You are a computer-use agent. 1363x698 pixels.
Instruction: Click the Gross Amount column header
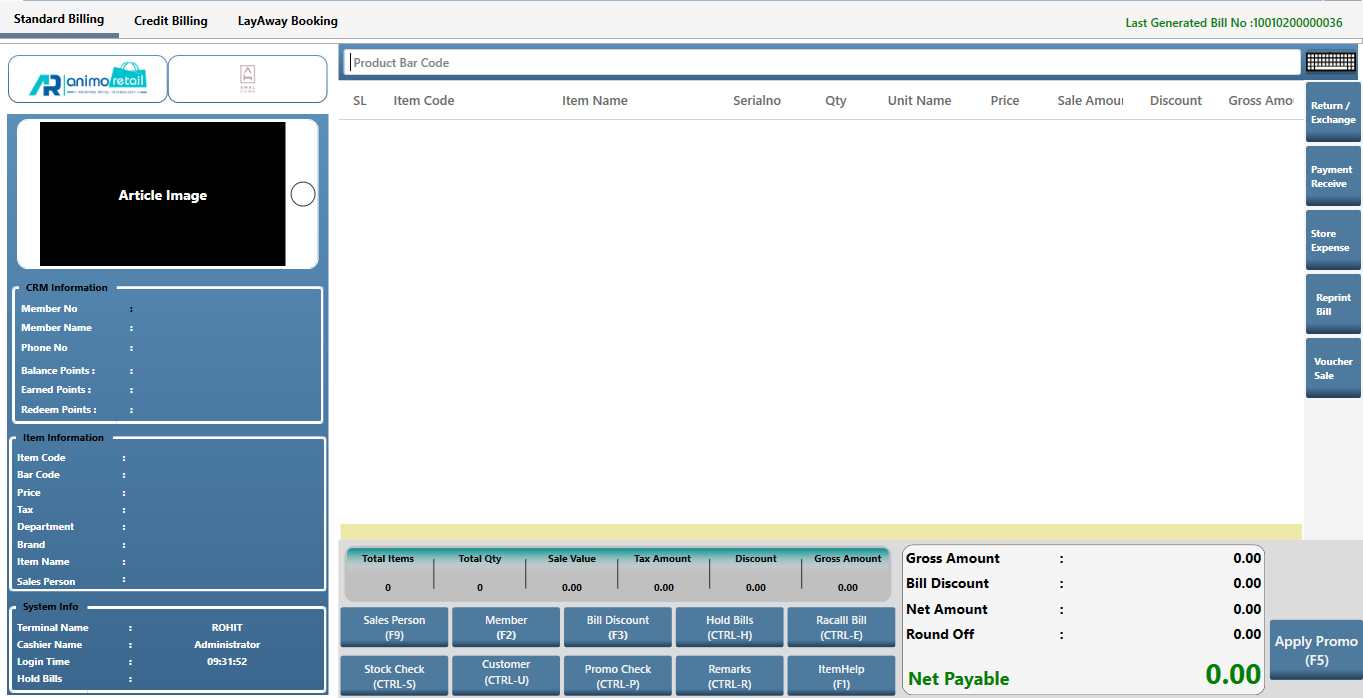1261,100
